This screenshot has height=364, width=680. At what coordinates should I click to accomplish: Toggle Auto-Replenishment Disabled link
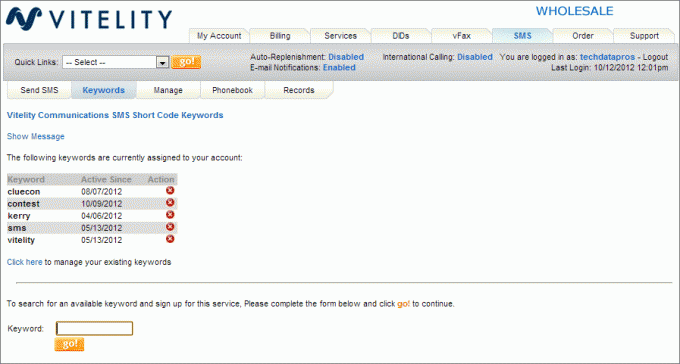click(346, 57)
